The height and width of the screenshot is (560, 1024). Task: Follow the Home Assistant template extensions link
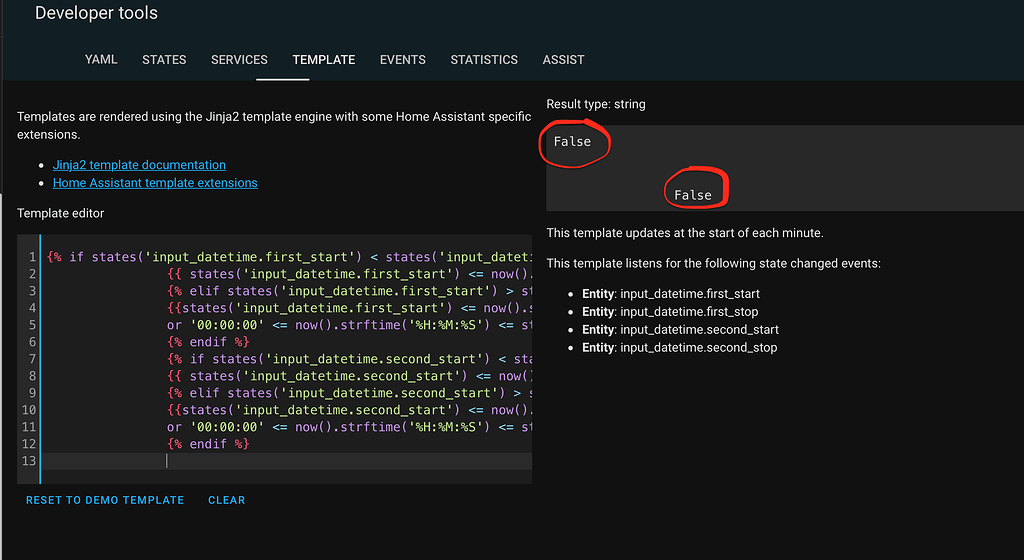[155, 183]
